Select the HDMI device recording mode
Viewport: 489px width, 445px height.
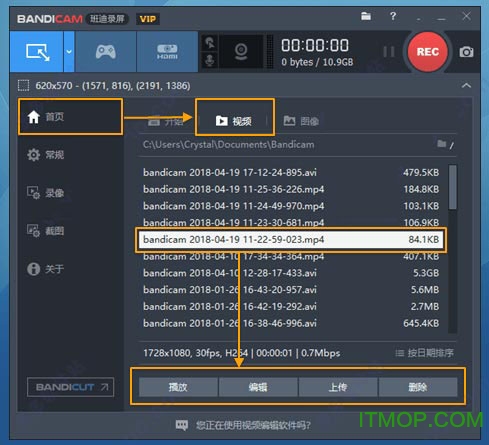(167, 52)
